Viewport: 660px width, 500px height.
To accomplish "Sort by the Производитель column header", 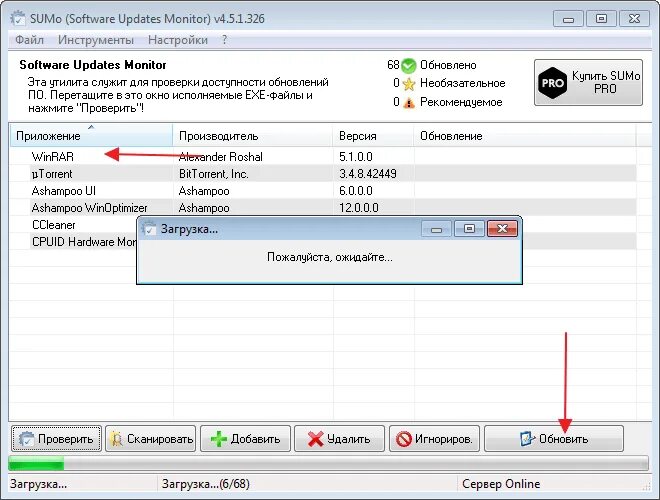I will point(253,136).
